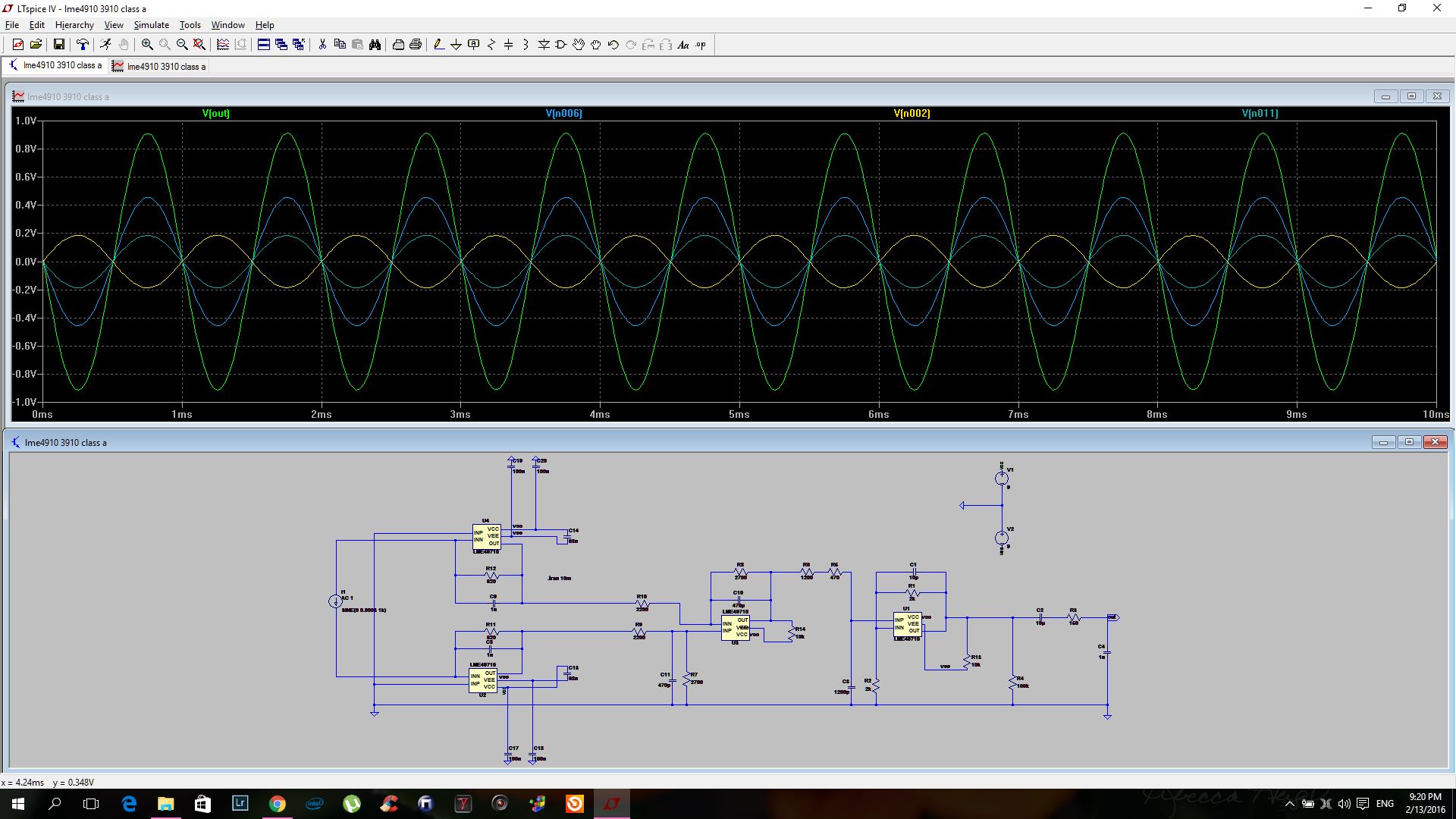Image resolution: width=1456 pixels, height=819 pixels.
Task: Open the Window menu
Action: click(x=228, y=25)
